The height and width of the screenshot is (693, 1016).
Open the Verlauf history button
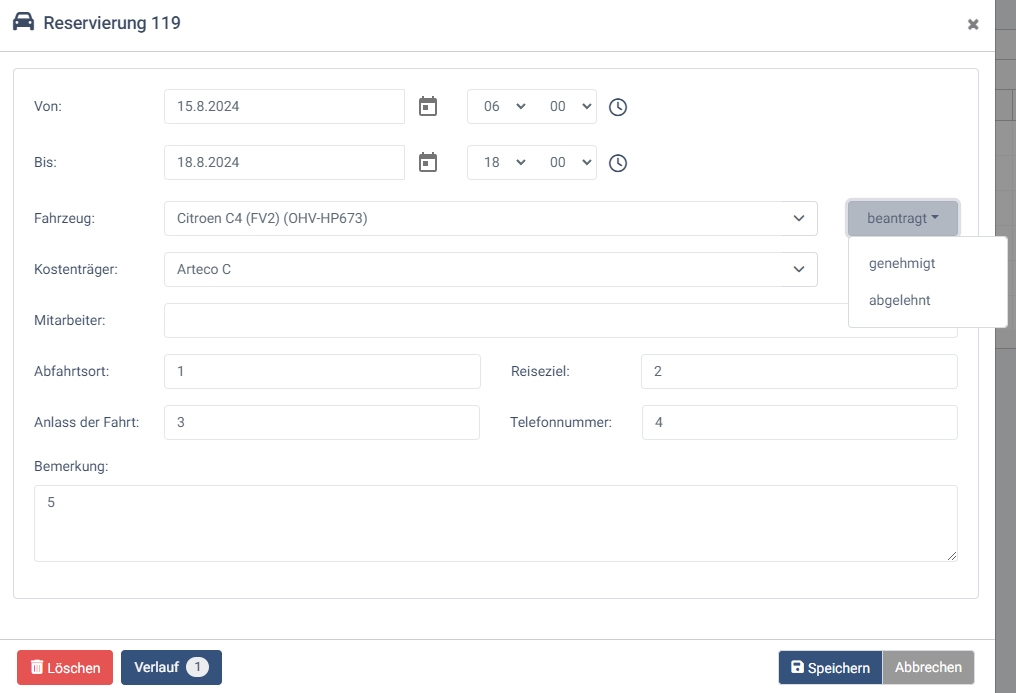pyautogui.click(x=171, y=668)
